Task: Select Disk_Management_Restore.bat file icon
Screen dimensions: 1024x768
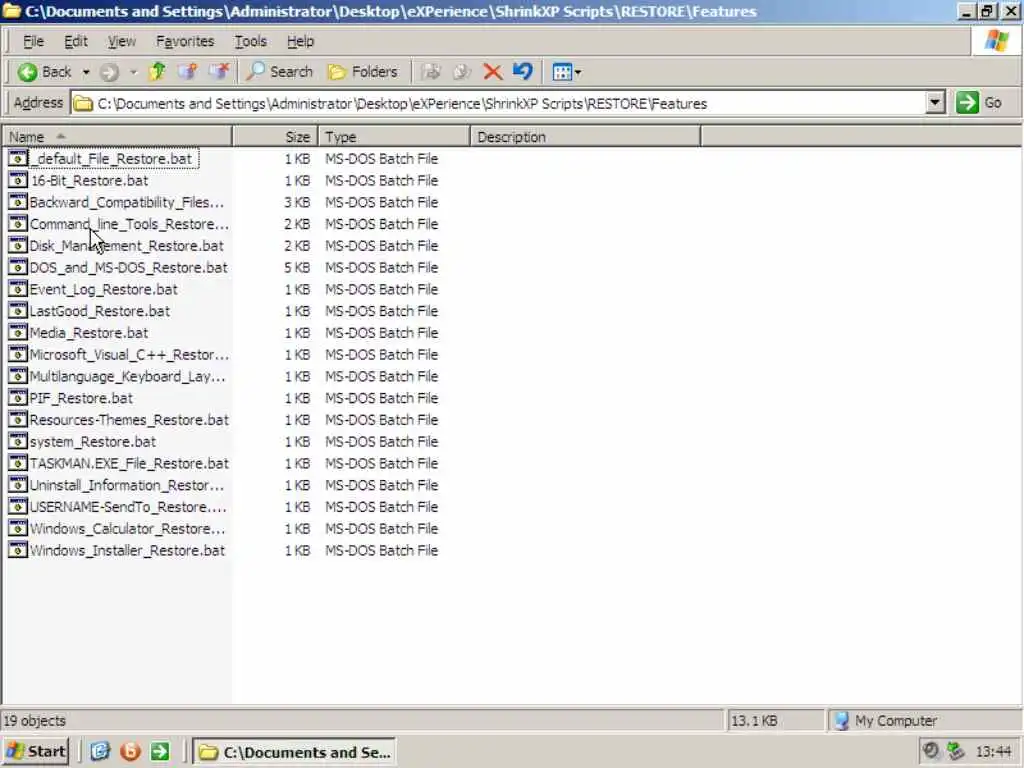Action: [18, 246]
